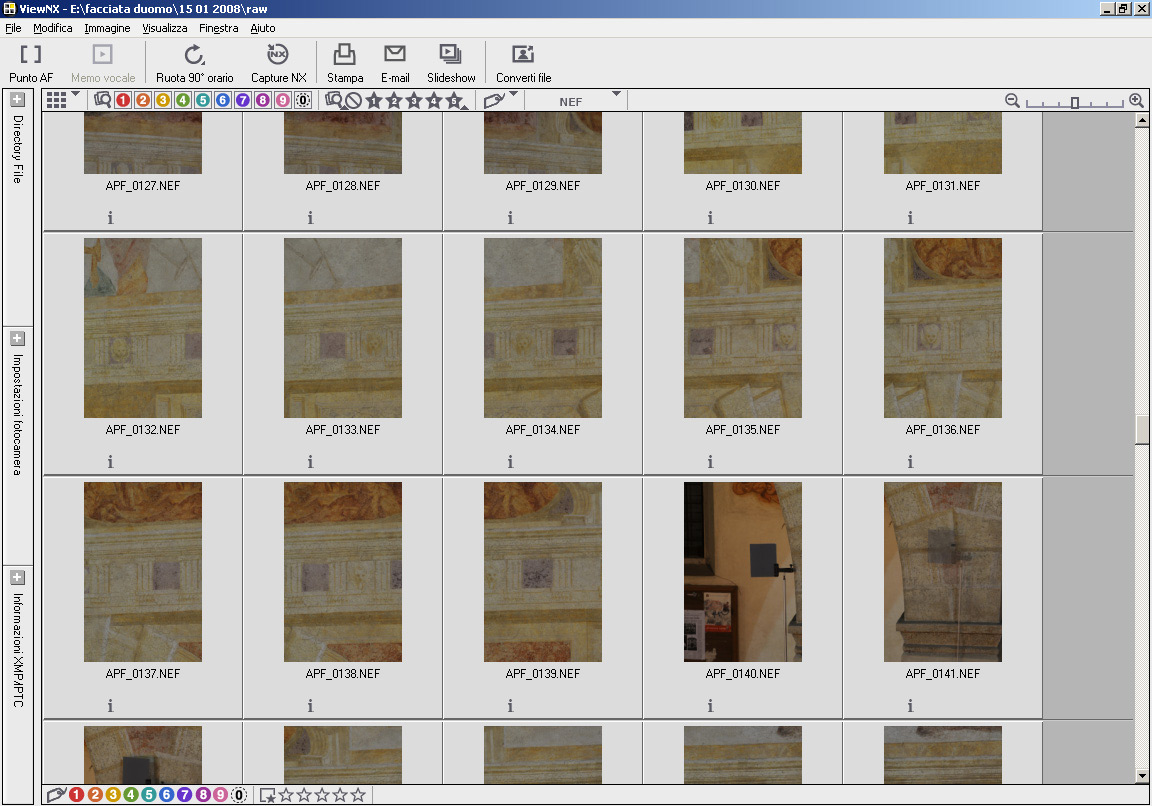
Task: Click the status bar rating star icon
Action: click(267, 795)
